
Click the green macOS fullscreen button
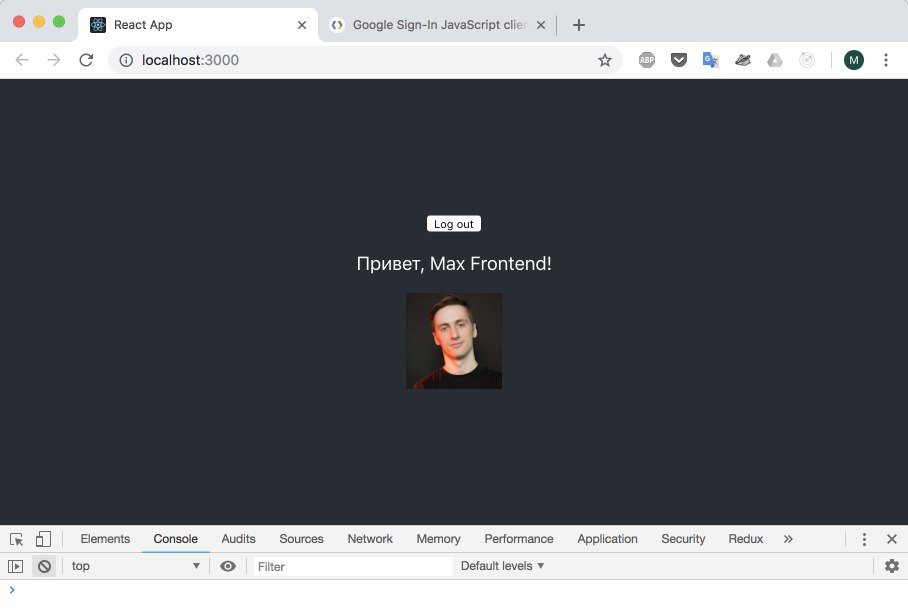pyautogui.click(x=58, y=22)
